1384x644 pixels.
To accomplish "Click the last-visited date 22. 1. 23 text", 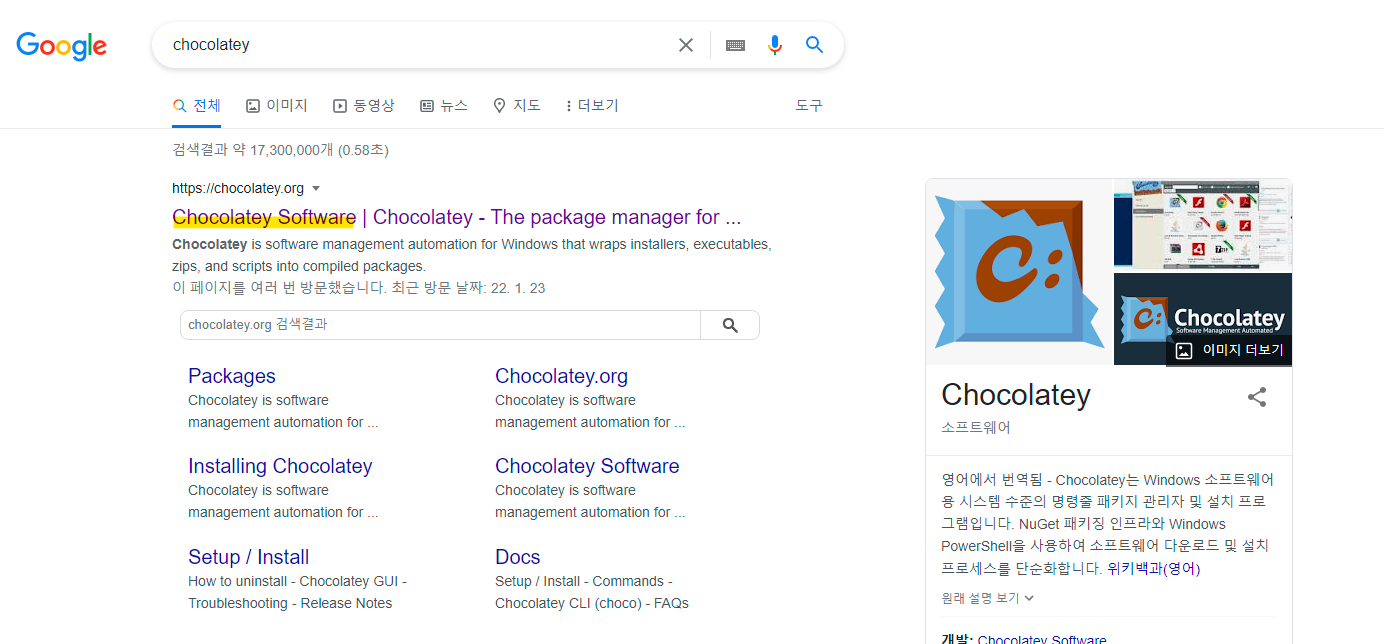I will (x=517, y=288).
